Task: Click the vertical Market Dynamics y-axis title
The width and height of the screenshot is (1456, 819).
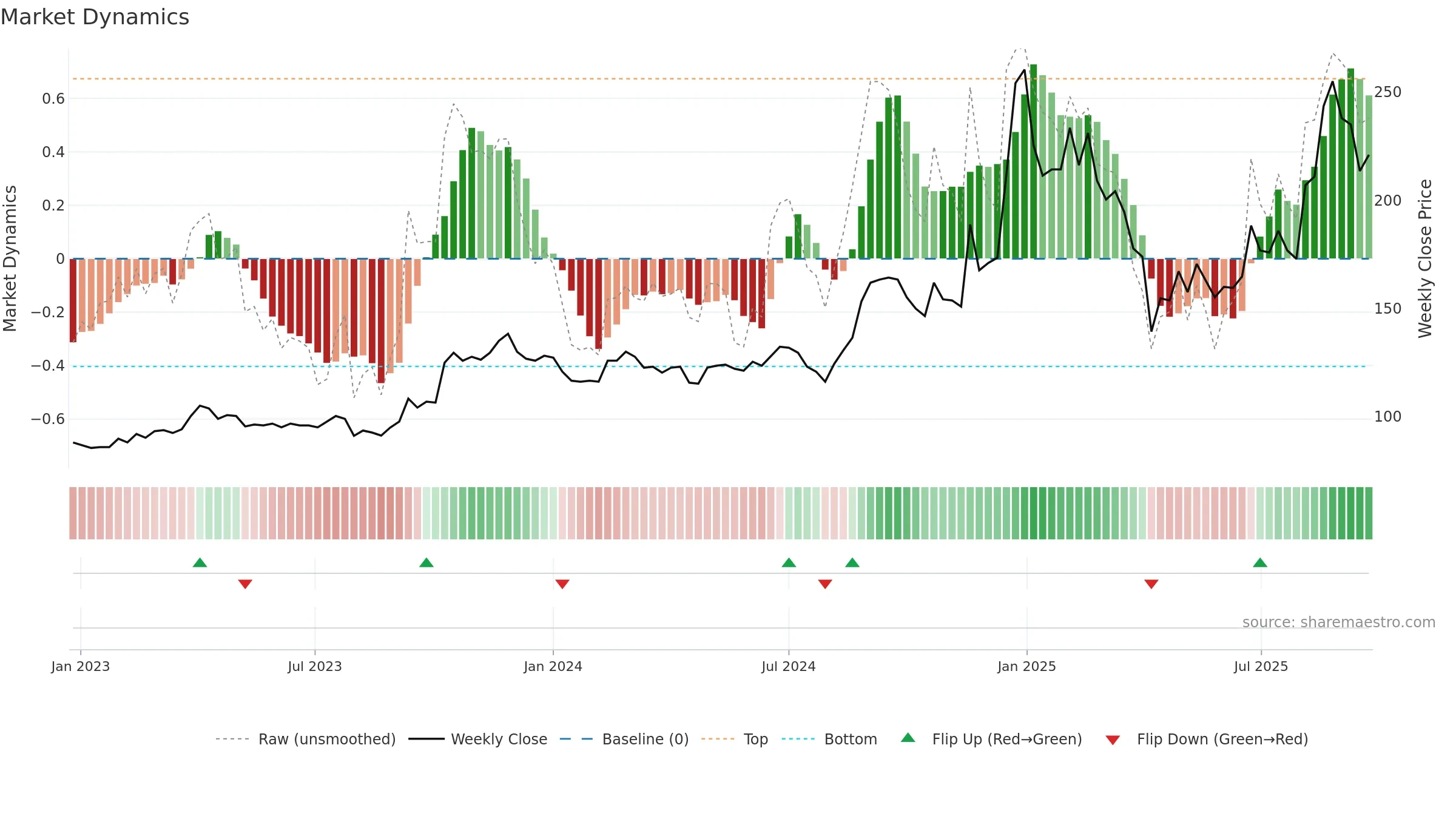Action: pyautogui.click(x=10, y=258)
